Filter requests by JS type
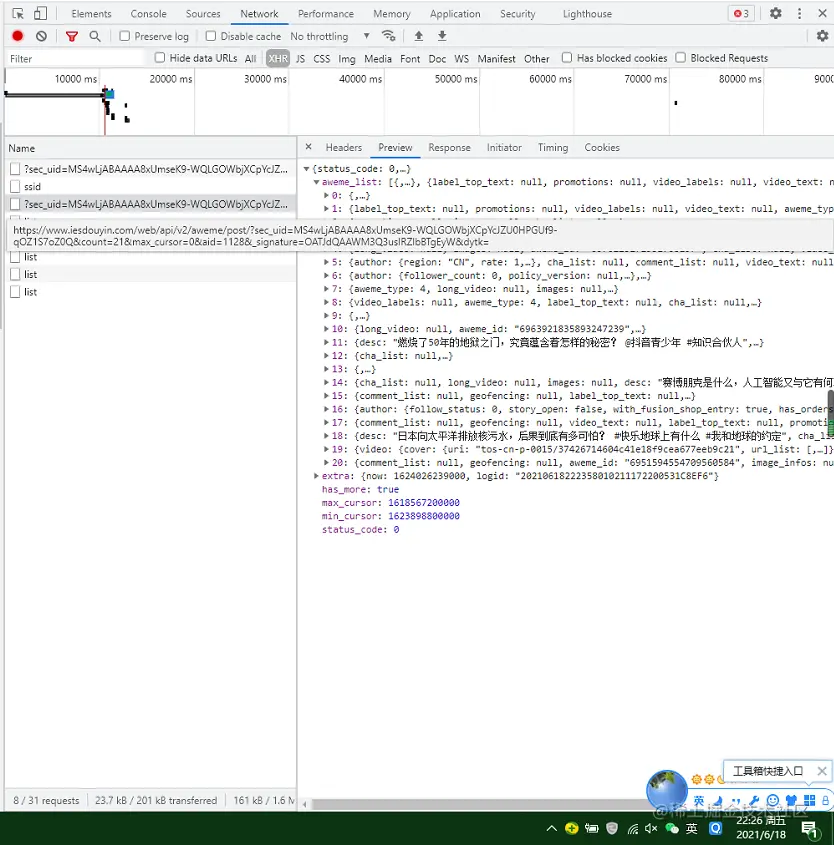This screenshot has width=834, height=845. click(x=300, y=58)
